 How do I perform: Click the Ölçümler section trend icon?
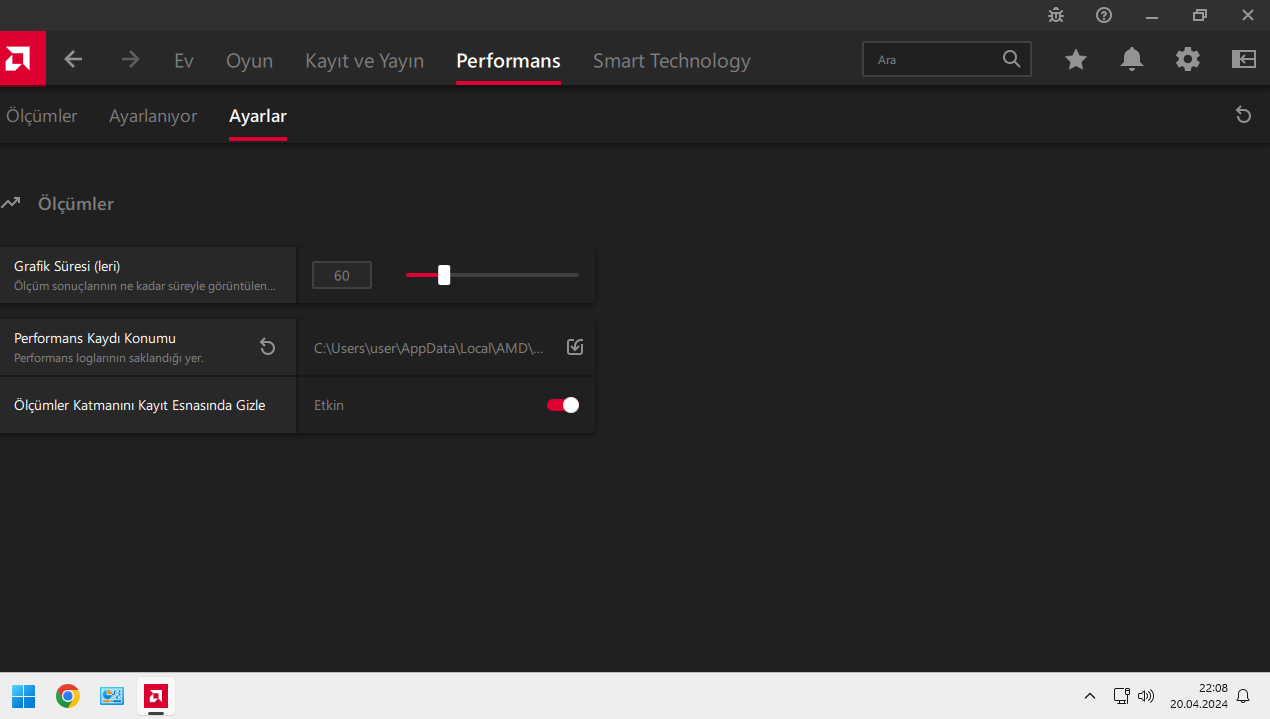[x=11, y=203]
